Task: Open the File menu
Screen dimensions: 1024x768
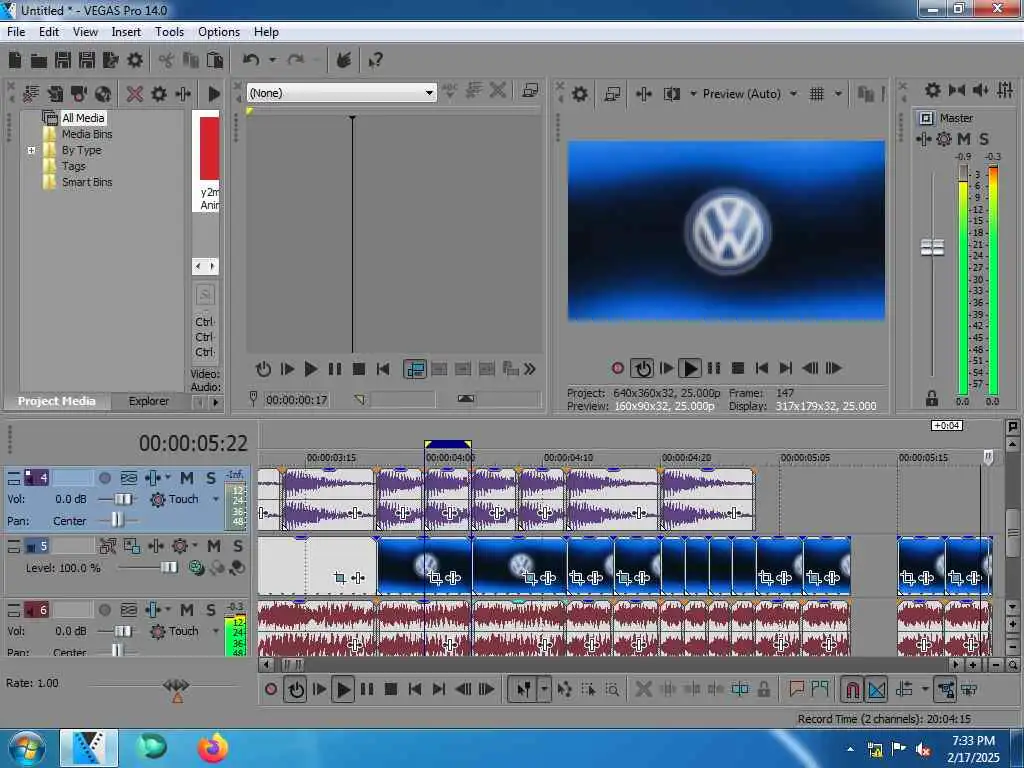Action: point(16,32)
